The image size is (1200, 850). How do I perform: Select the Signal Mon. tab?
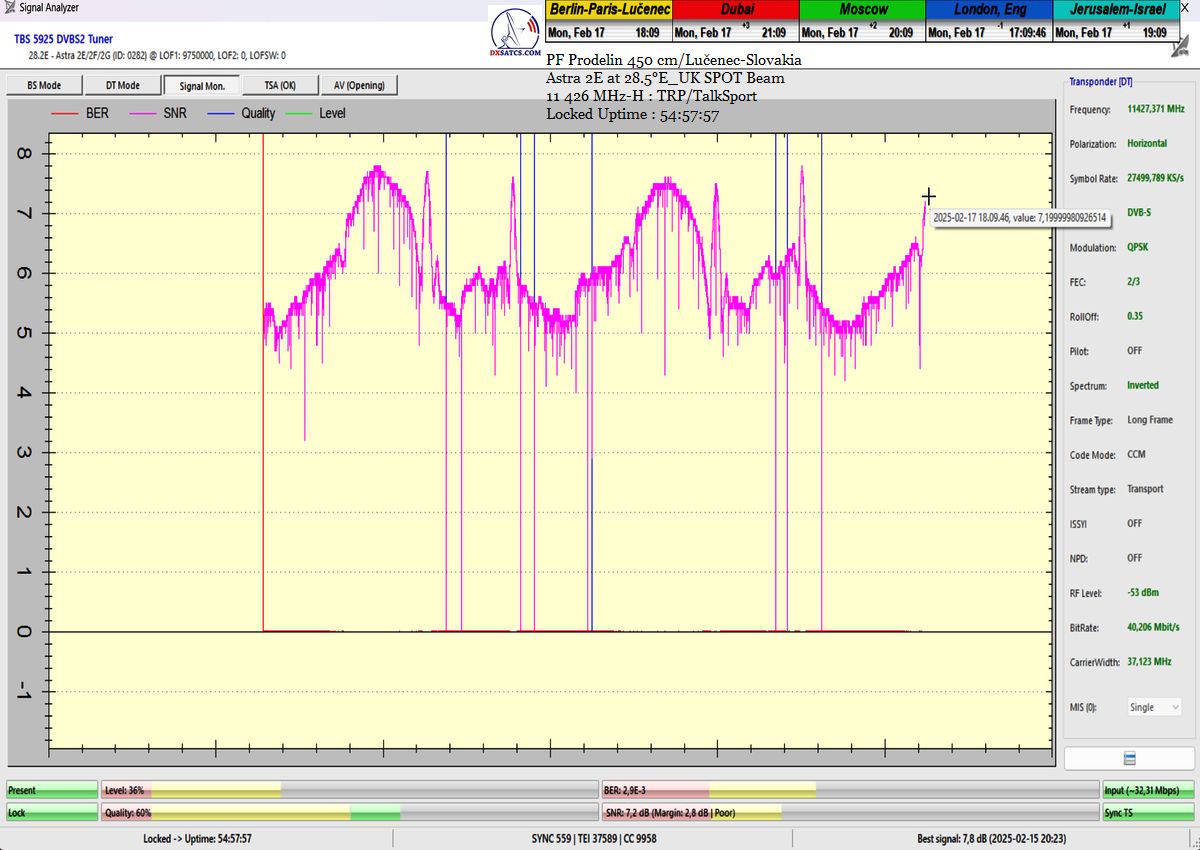coord(201,86)
